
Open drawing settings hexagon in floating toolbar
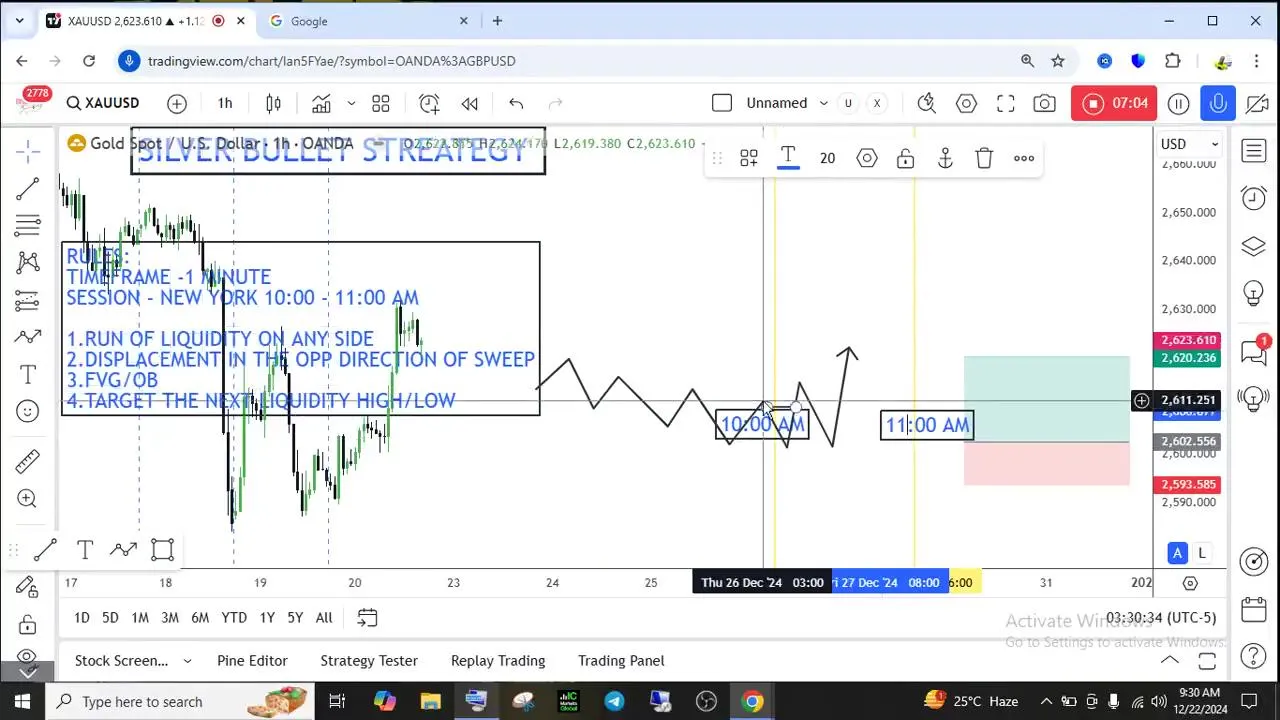coord(867,158)
